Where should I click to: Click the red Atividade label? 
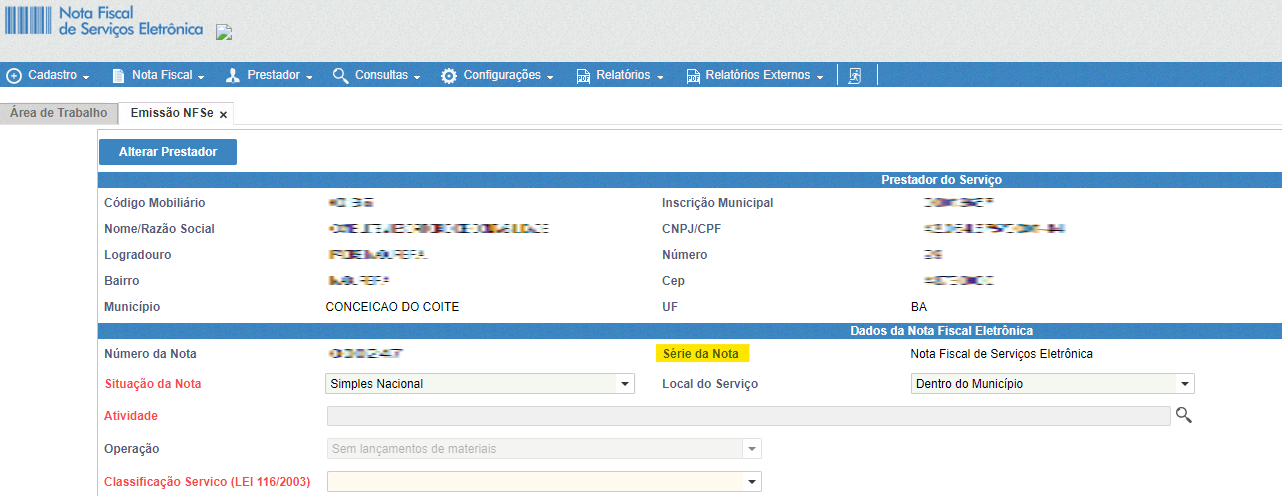tap(131, 416)
